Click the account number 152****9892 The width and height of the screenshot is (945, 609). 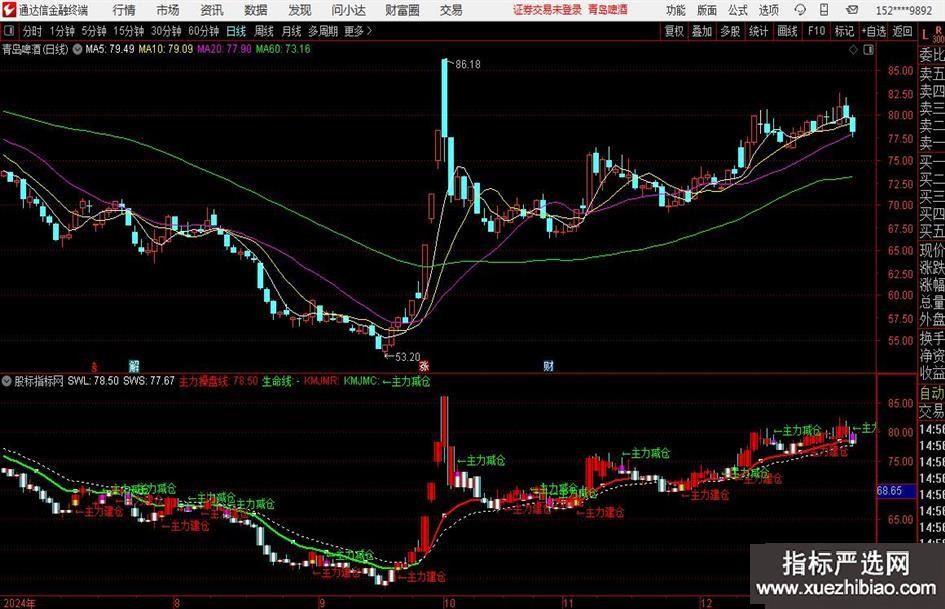tap(904, 10)
